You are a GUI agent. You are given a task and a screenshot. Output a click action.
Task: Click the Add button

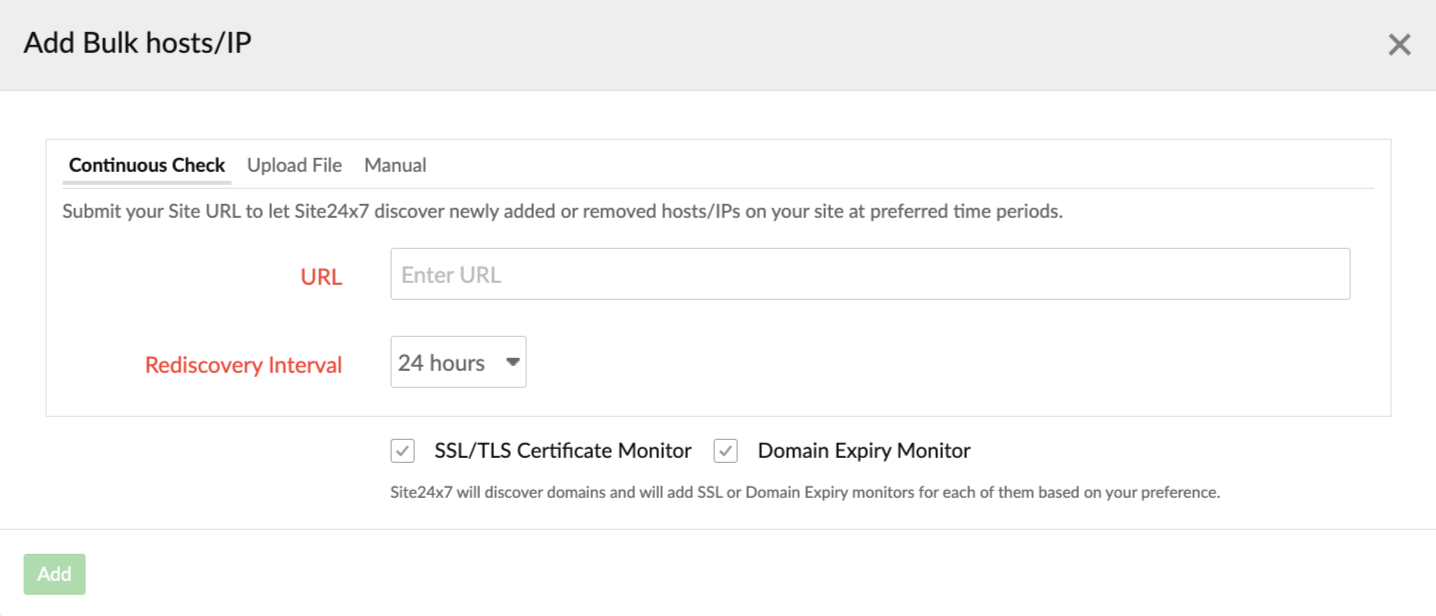coord(54,573)
